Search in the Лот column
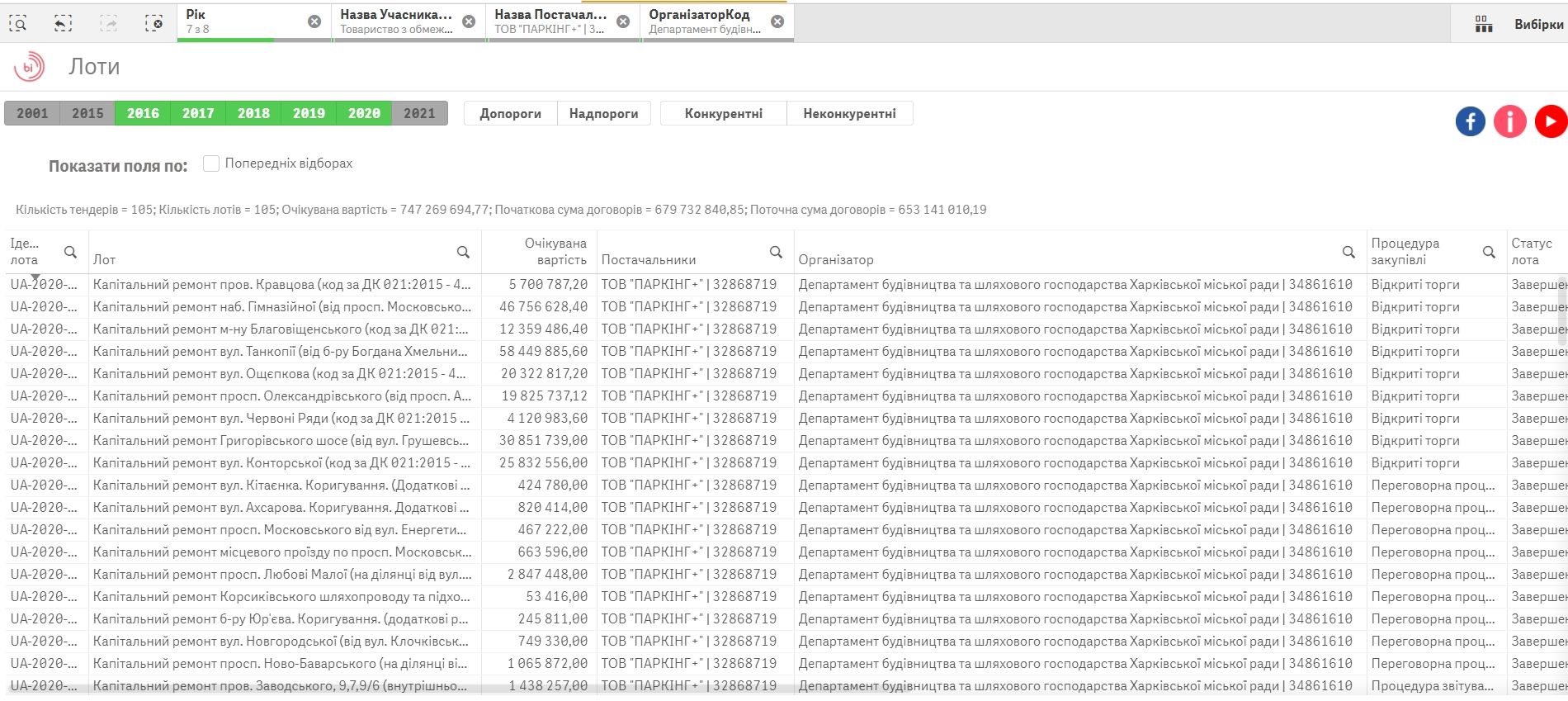The height and width of the screenshot is (701, 1568). point(463,253)
